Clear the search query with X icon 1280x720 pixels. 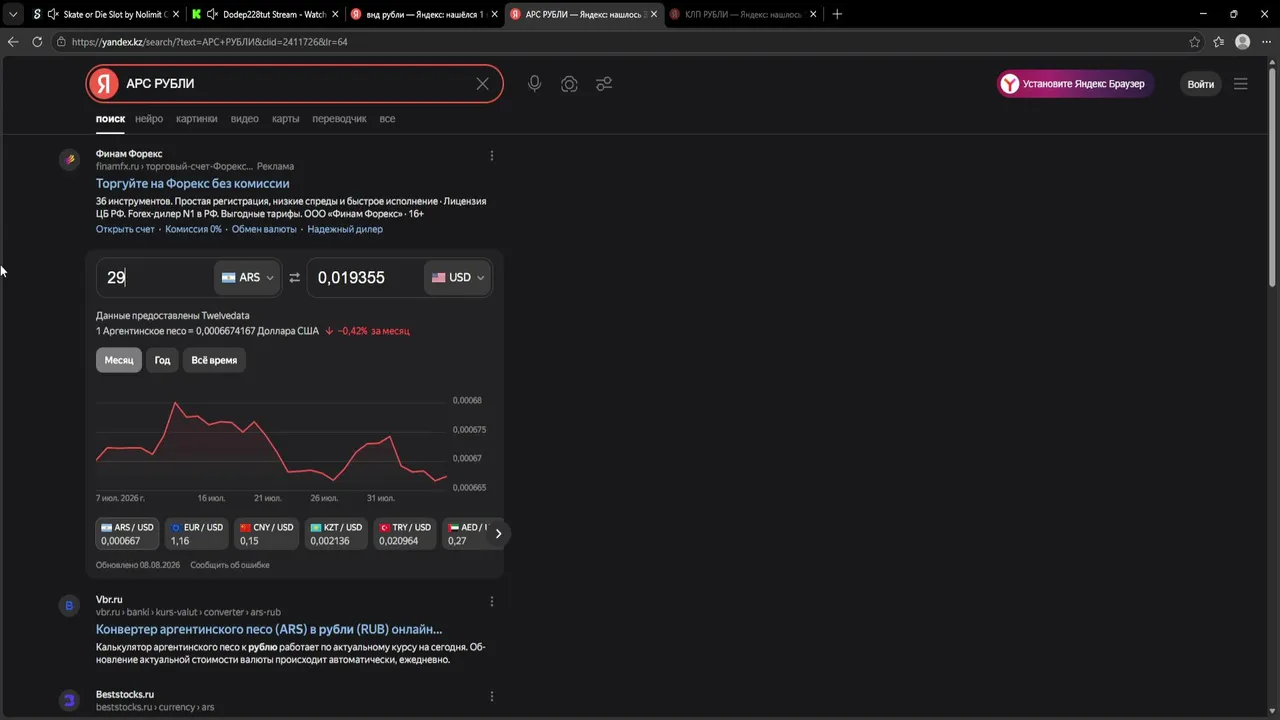click(x=482, y=84)
